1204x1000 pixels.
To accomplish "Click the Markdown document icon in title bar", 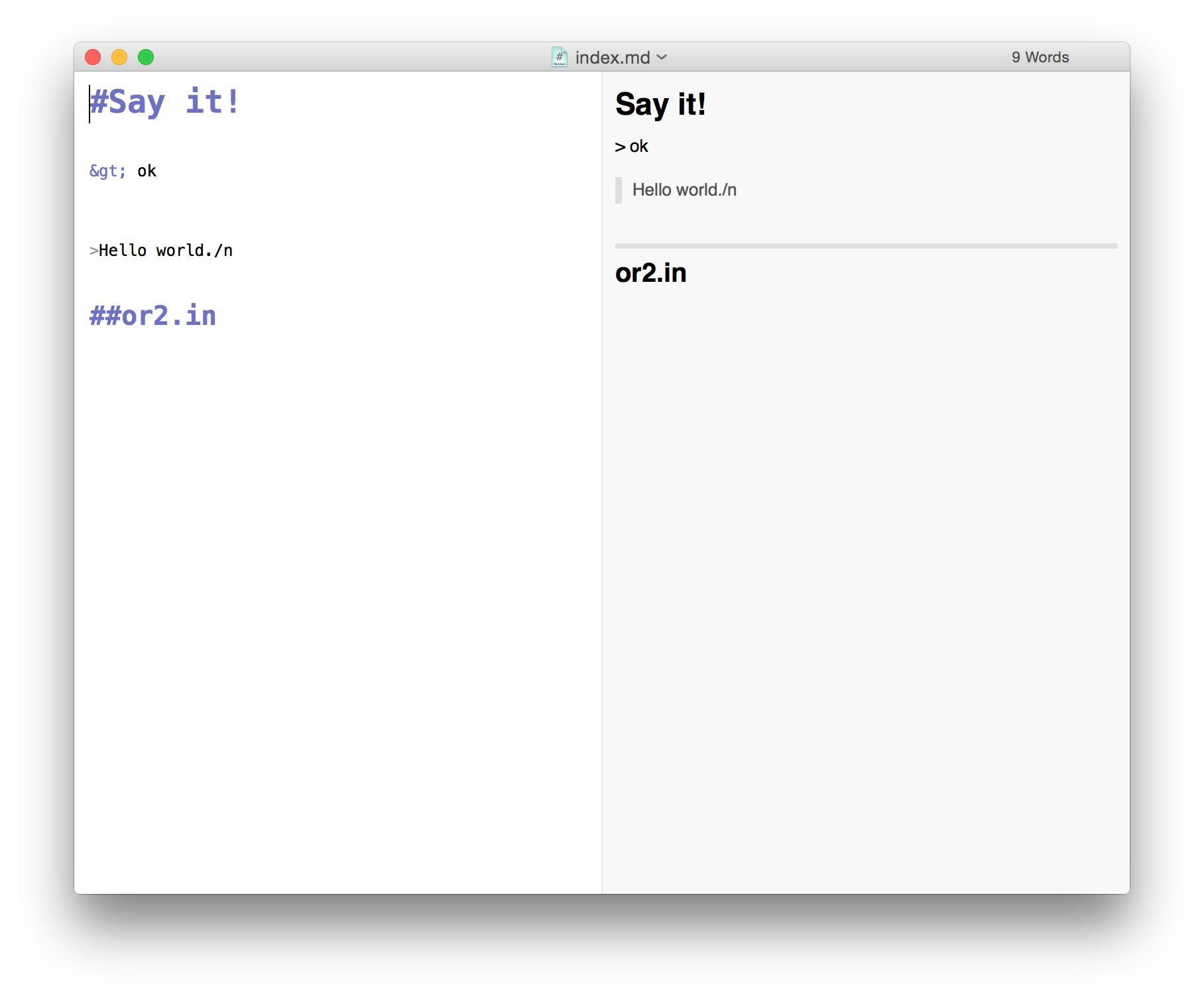I will click(x=559, y=57).
